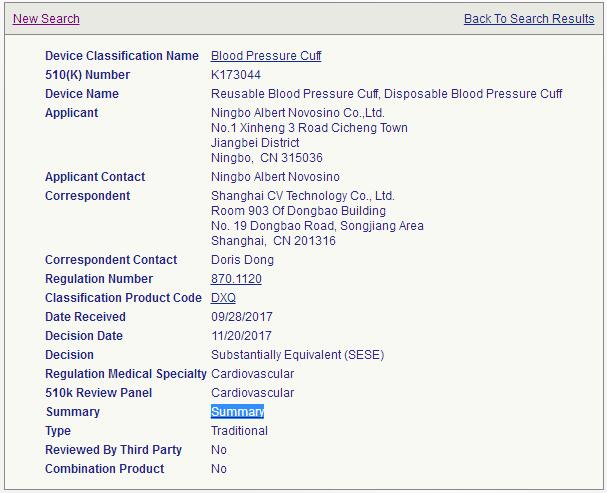Viewport: 607px width, 493px height.
Task: Go Back To Search Results
Action: tap(528, 19)
